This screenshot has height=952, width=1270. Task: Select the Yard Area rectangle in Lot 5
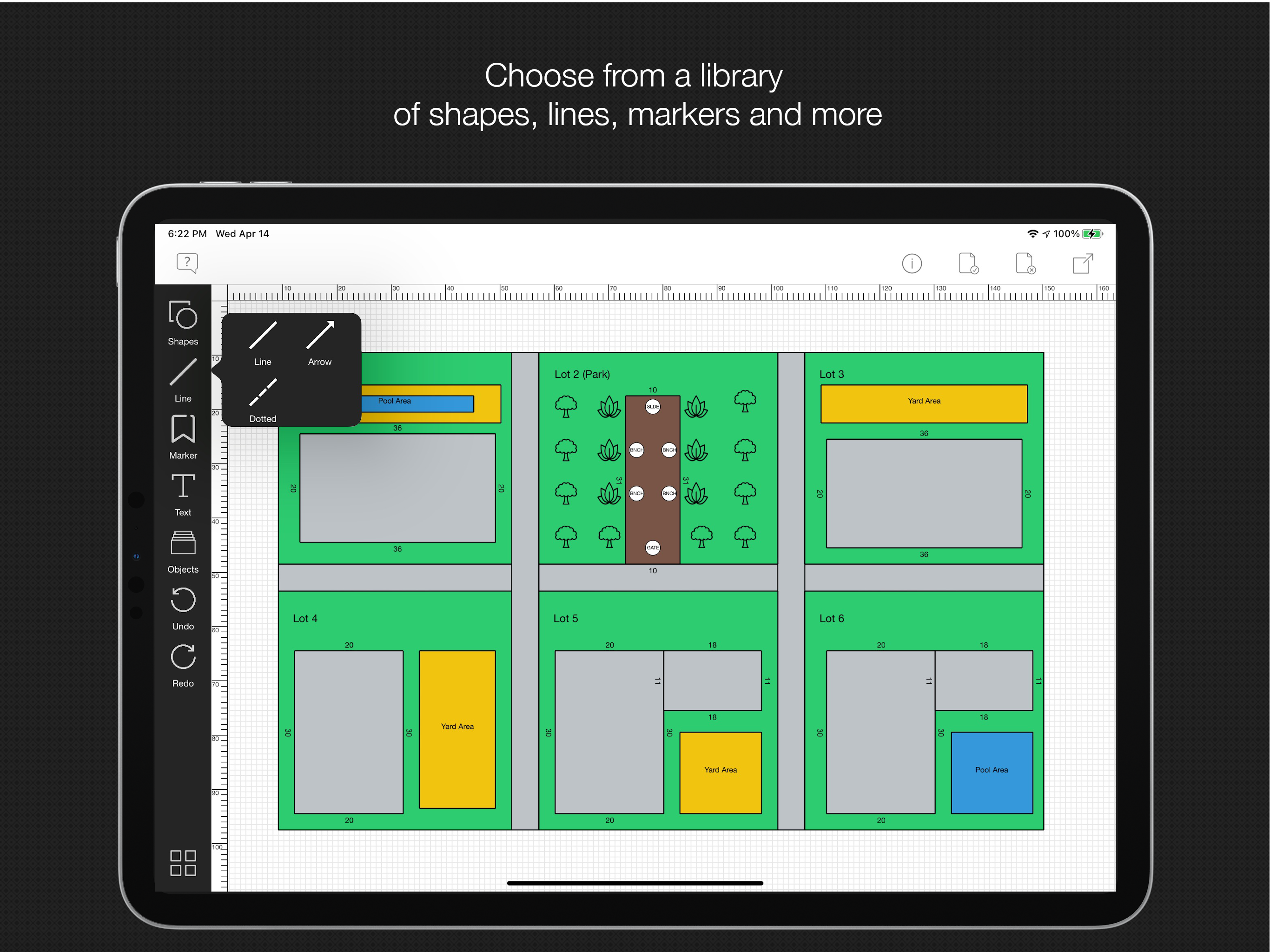pos(720,772)
